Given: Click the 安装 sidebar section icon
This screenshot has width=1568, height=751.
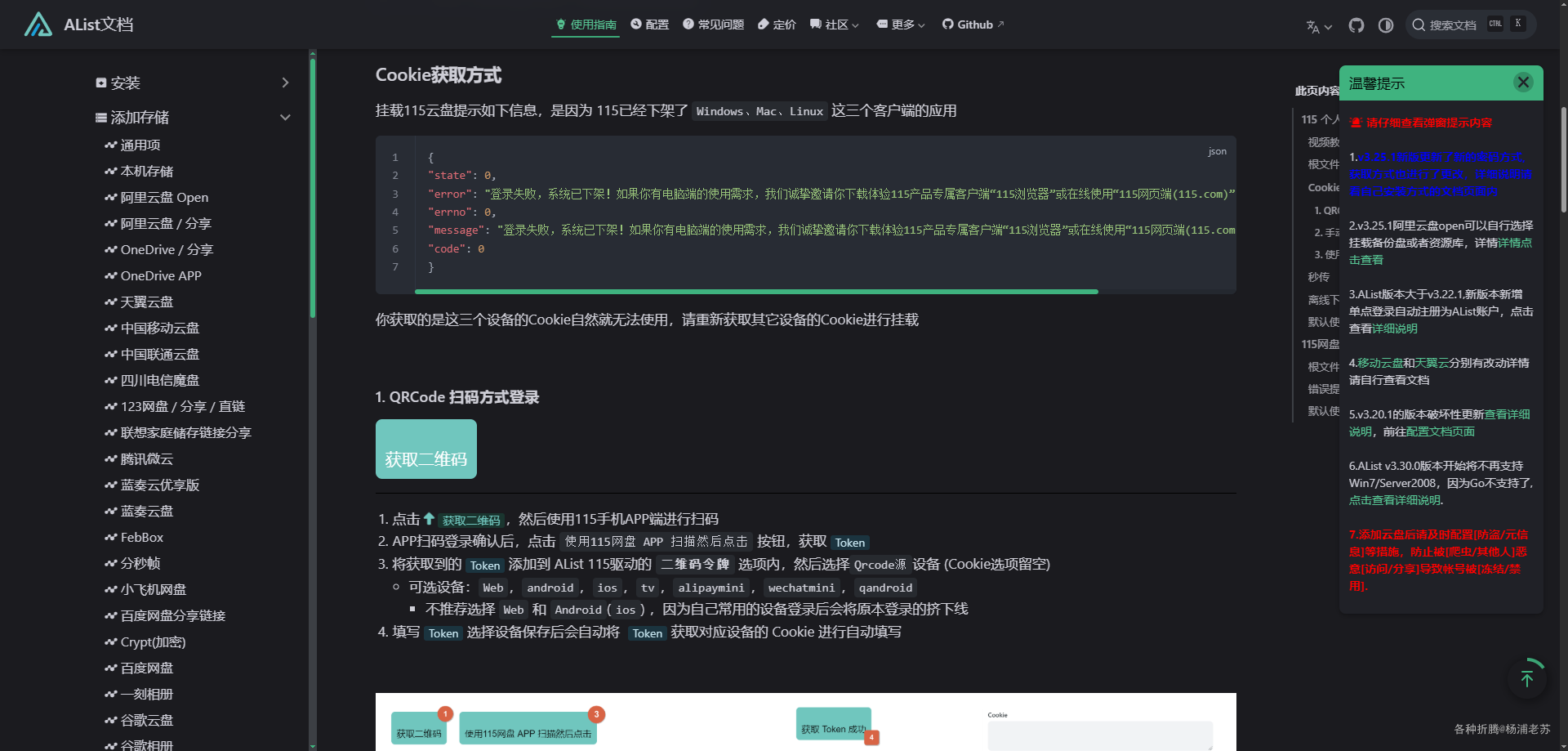Looking at the screenshot, I should click(101, 83).
